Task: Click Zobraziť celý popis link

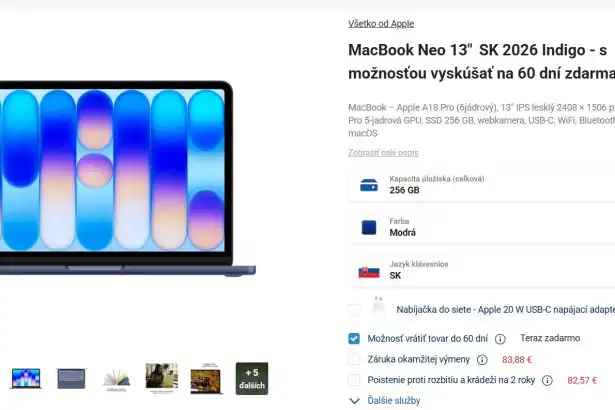Action: [383, 153]
